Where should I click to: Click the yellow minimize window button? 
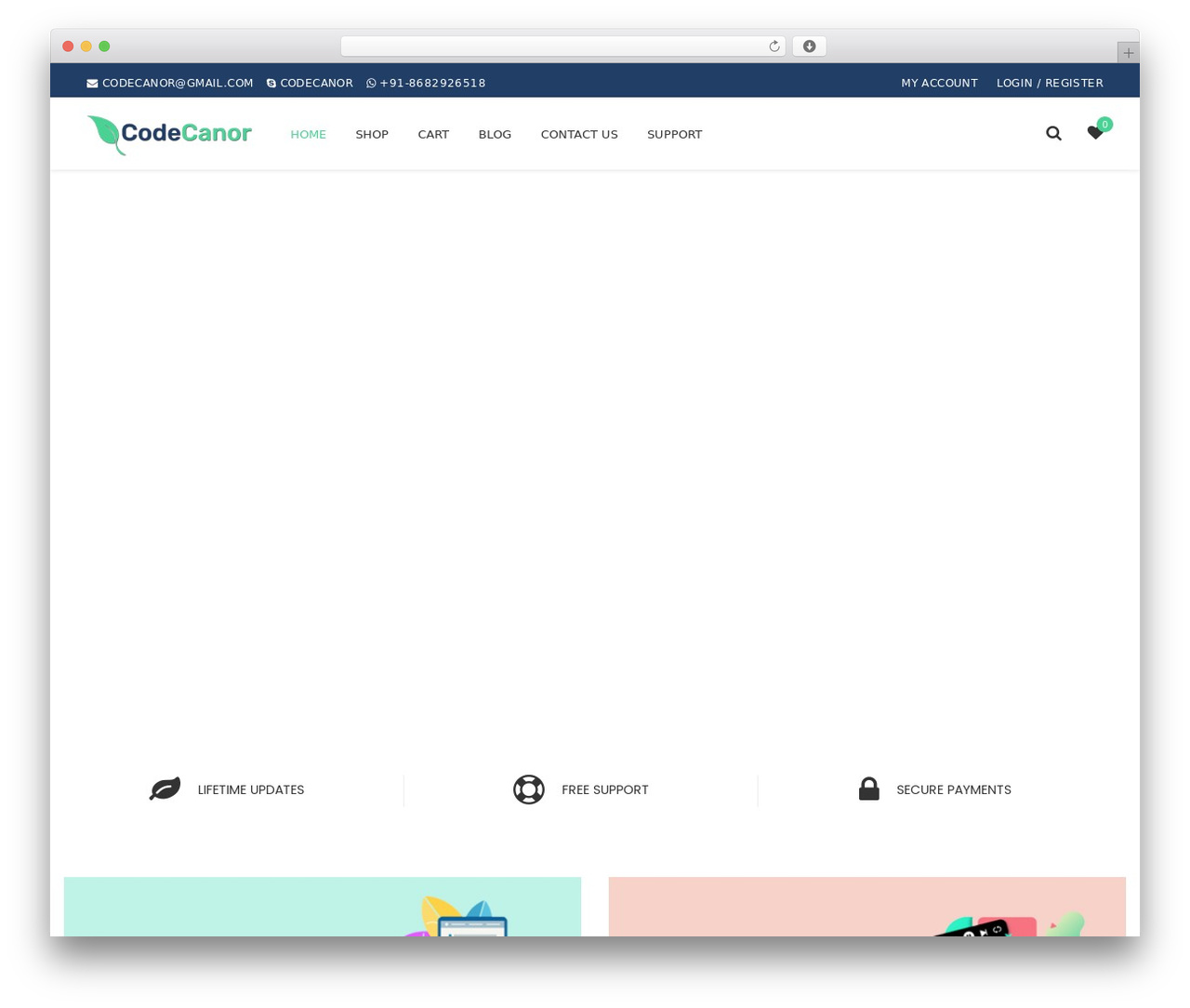pos(86,46)
